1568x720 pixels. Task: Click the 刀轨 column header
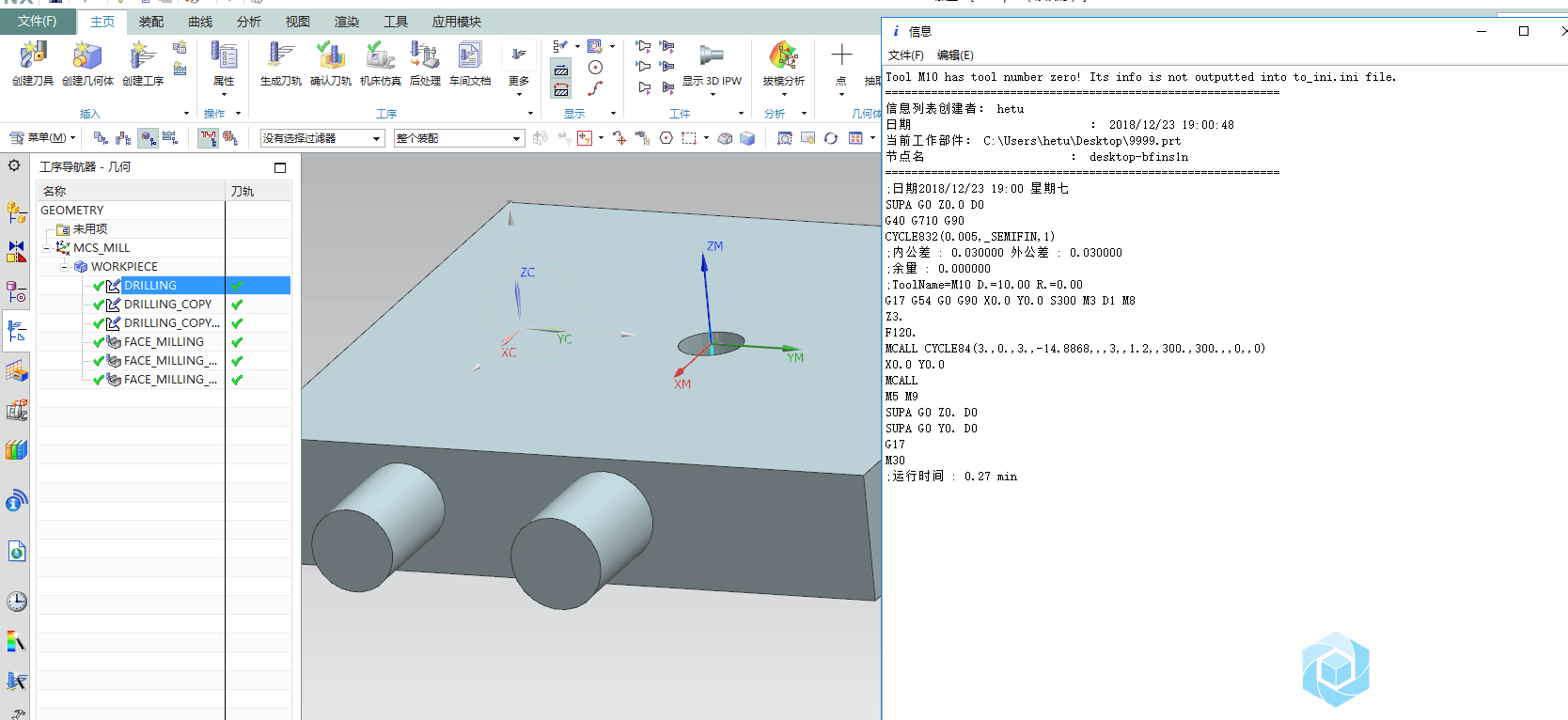(x=259, y=191)
